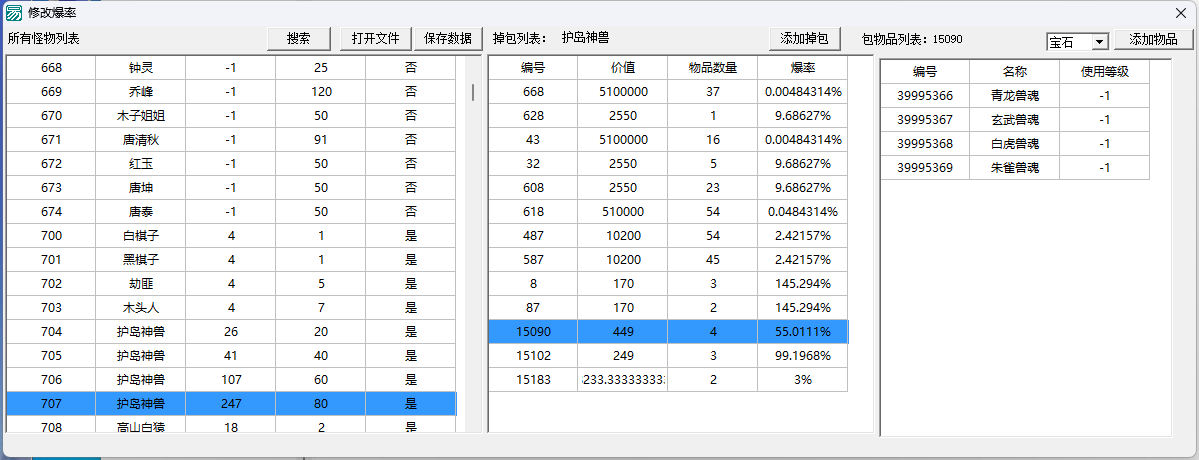Click the 爆率 column header
The image size is (1199, 460).
pyautogui.click(x=802, y=68)
